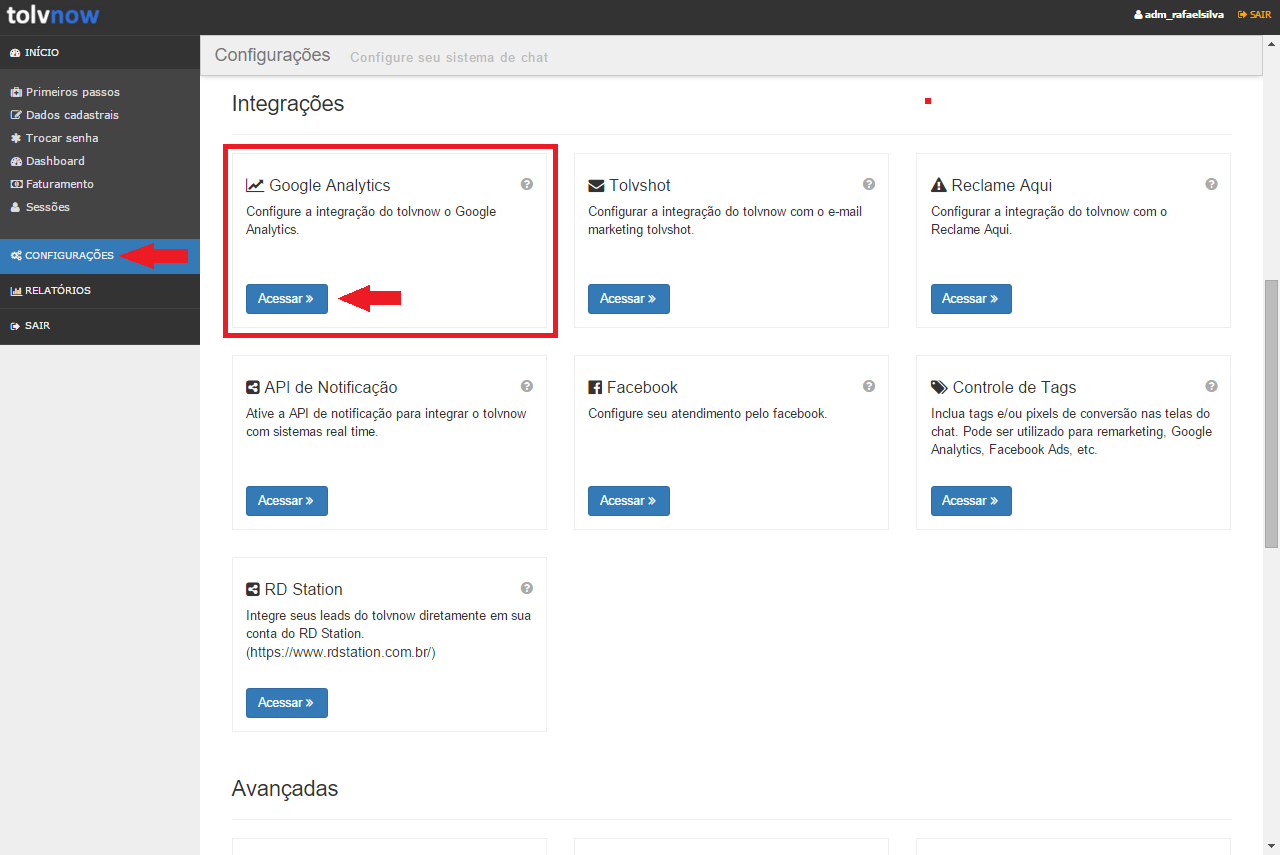Click Acessar under RD Station

(287, 703)
